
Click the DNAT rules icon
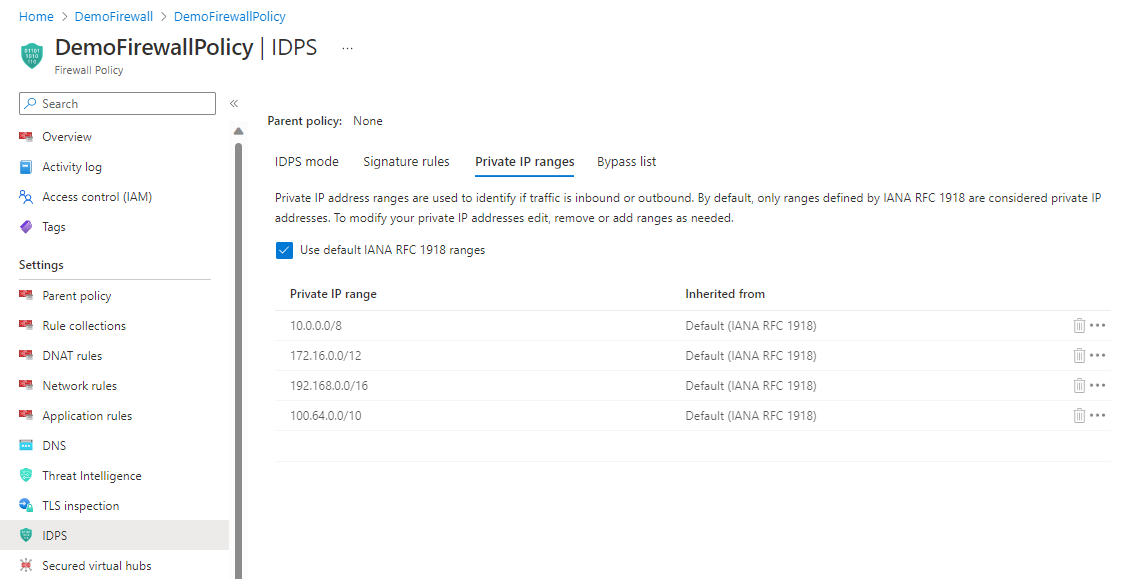[26, 355]
